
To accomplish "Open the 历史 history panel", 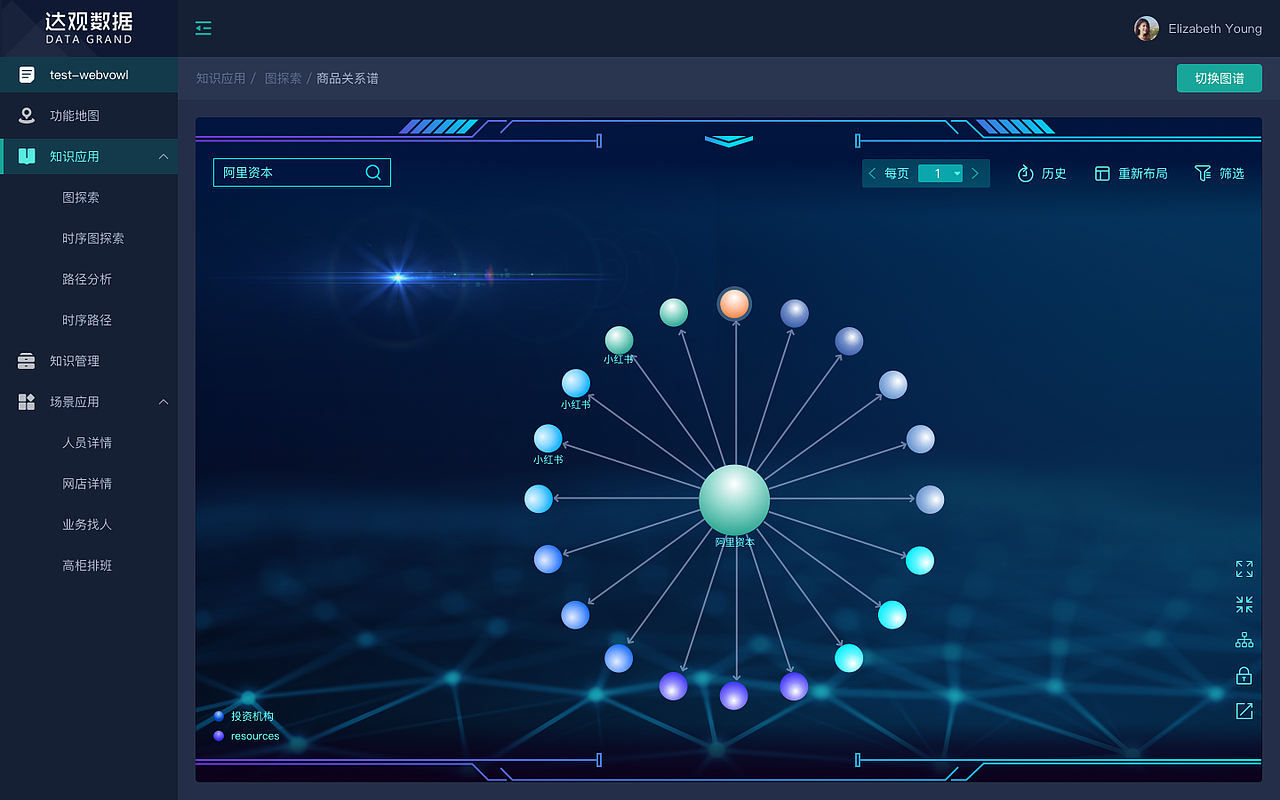I will click(1042, 173).
